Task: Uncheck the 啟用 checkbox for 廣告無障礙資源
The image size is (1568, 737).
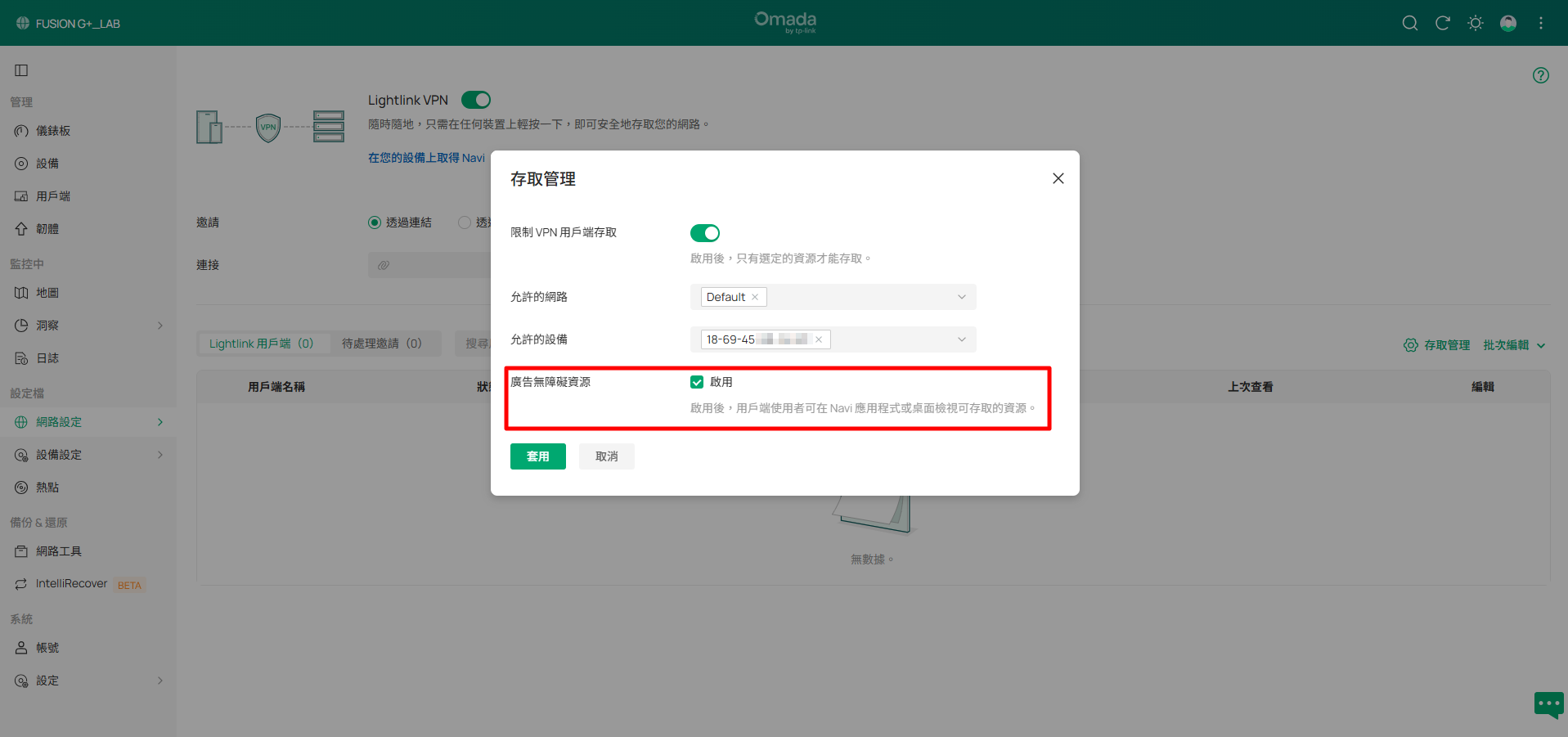Action: [697, 382]
